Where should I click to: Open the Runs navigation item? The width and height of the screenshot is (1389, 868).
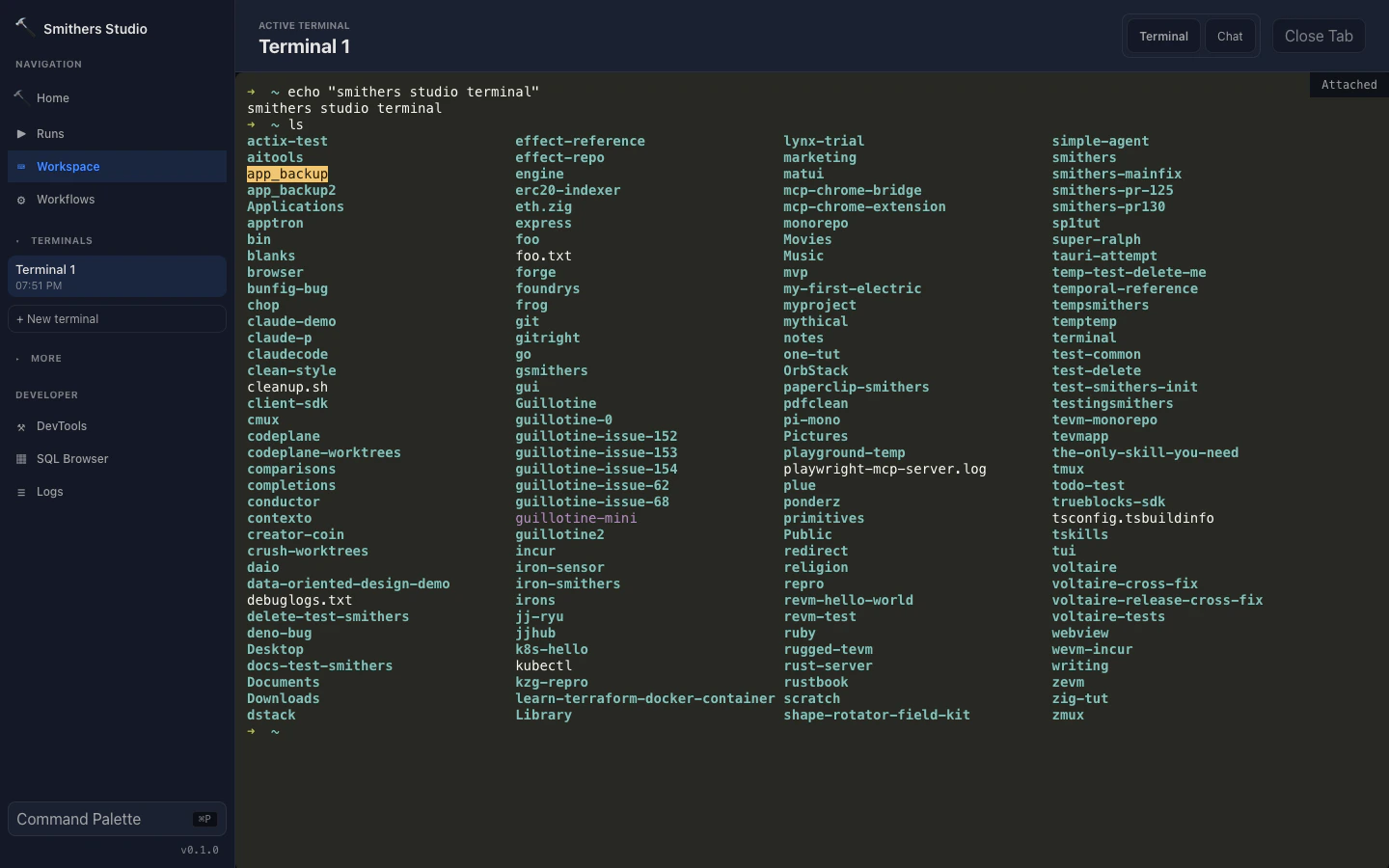[117, 134]
